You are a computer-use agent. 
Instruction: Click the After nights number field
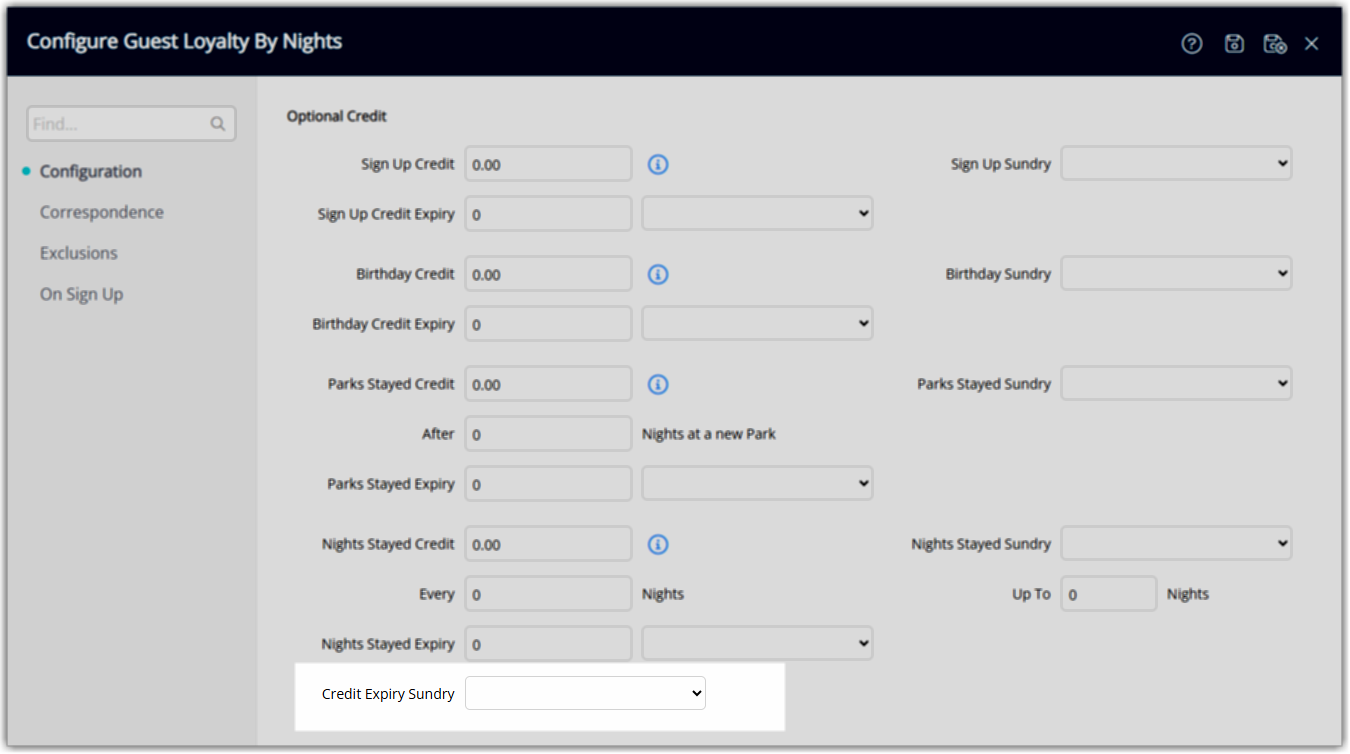tap(548, 434)
